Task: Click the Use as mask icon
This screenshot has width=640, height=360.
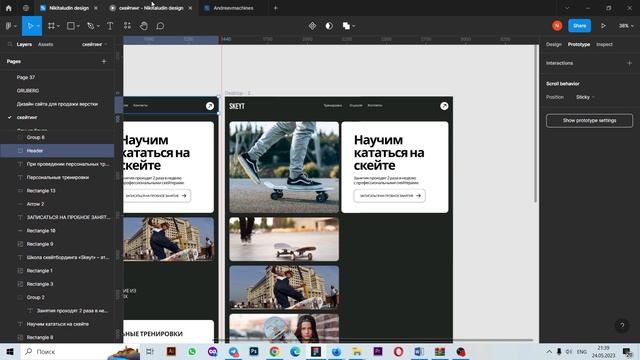Action: (x=329, y=26)
